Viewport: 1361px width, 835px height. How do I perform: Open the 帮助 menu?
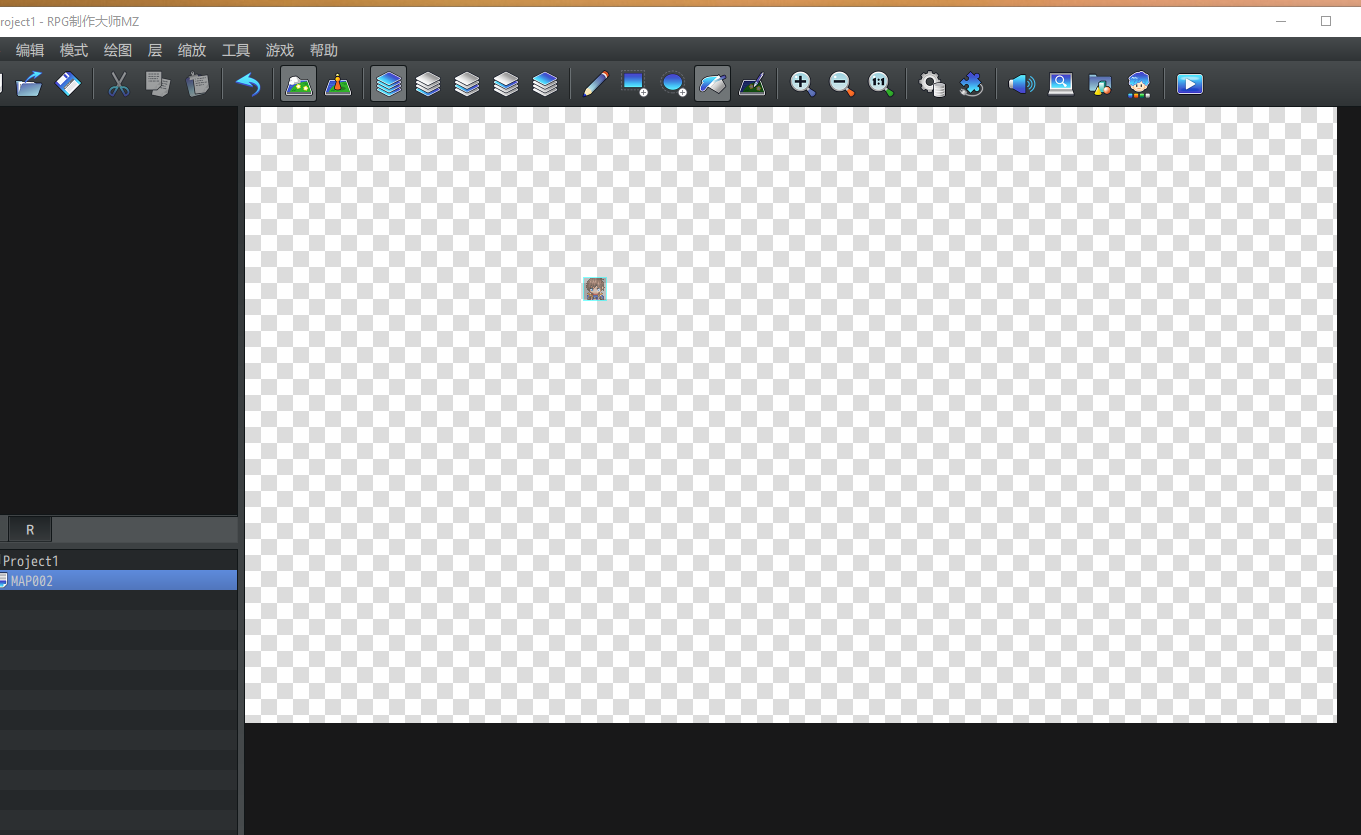pos(324,50)
